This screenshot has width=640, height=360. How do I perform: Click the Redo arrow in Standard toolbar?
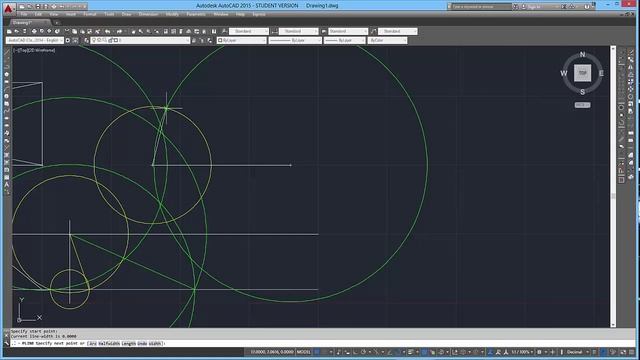point(119,31)
